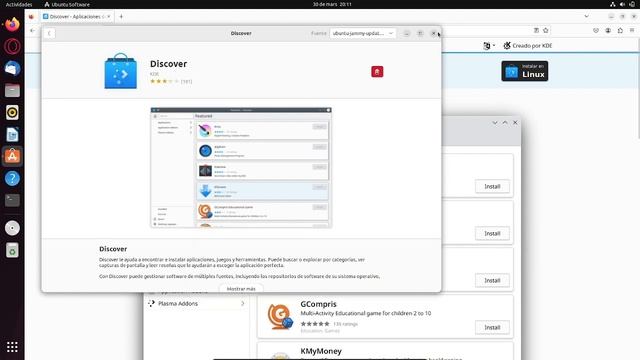
Task: Open a new tab in Firefox
Action: coord(121,17)
